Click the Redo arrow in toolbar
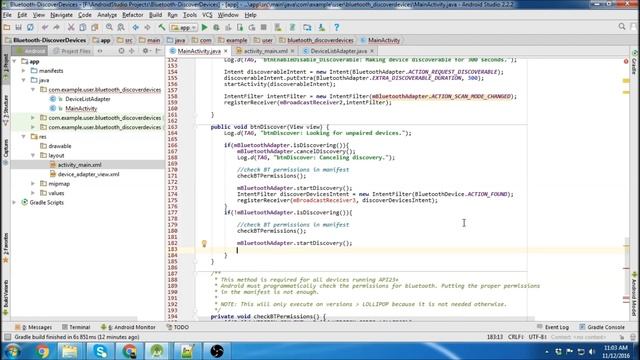The height and width of the screenshot is (360, 640). (56, 27)
